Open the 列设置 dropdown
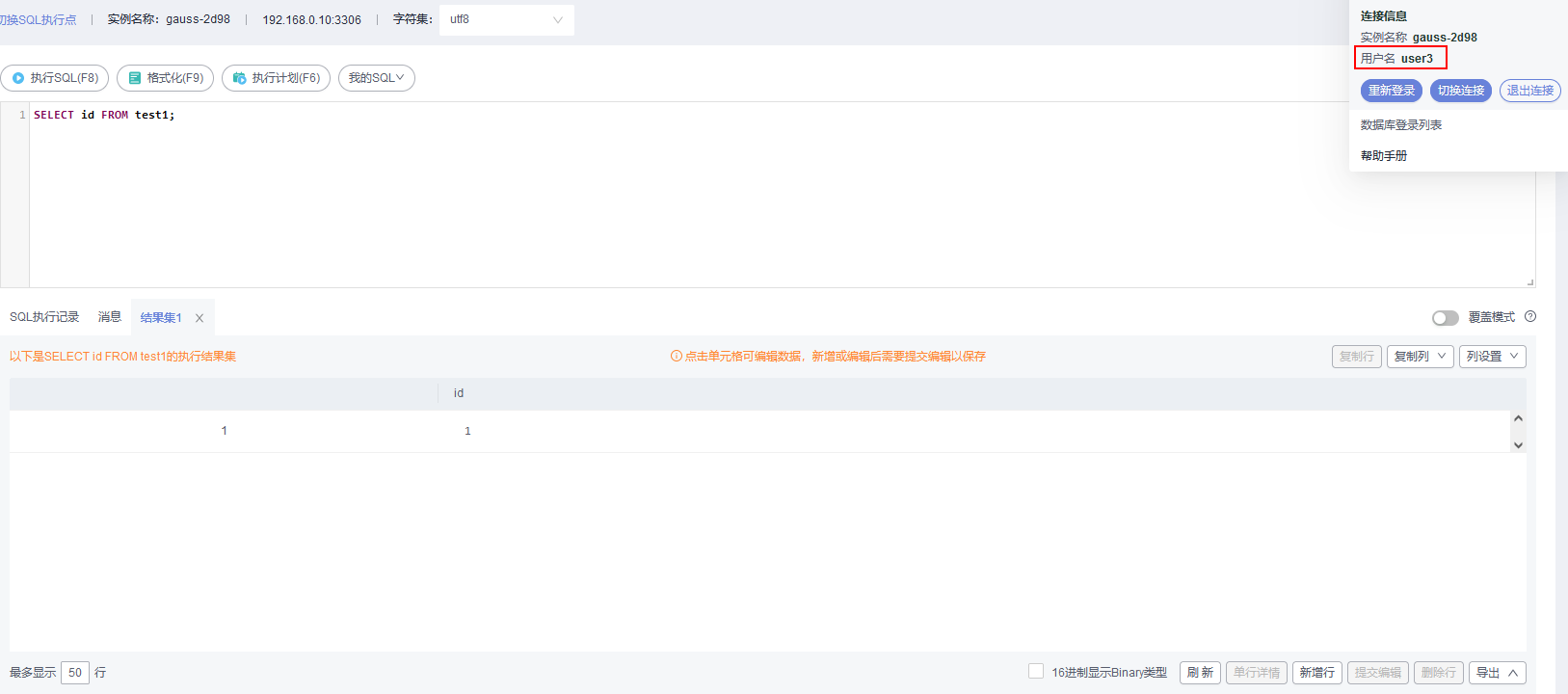1568x694 pixels. click(1493, 357)
